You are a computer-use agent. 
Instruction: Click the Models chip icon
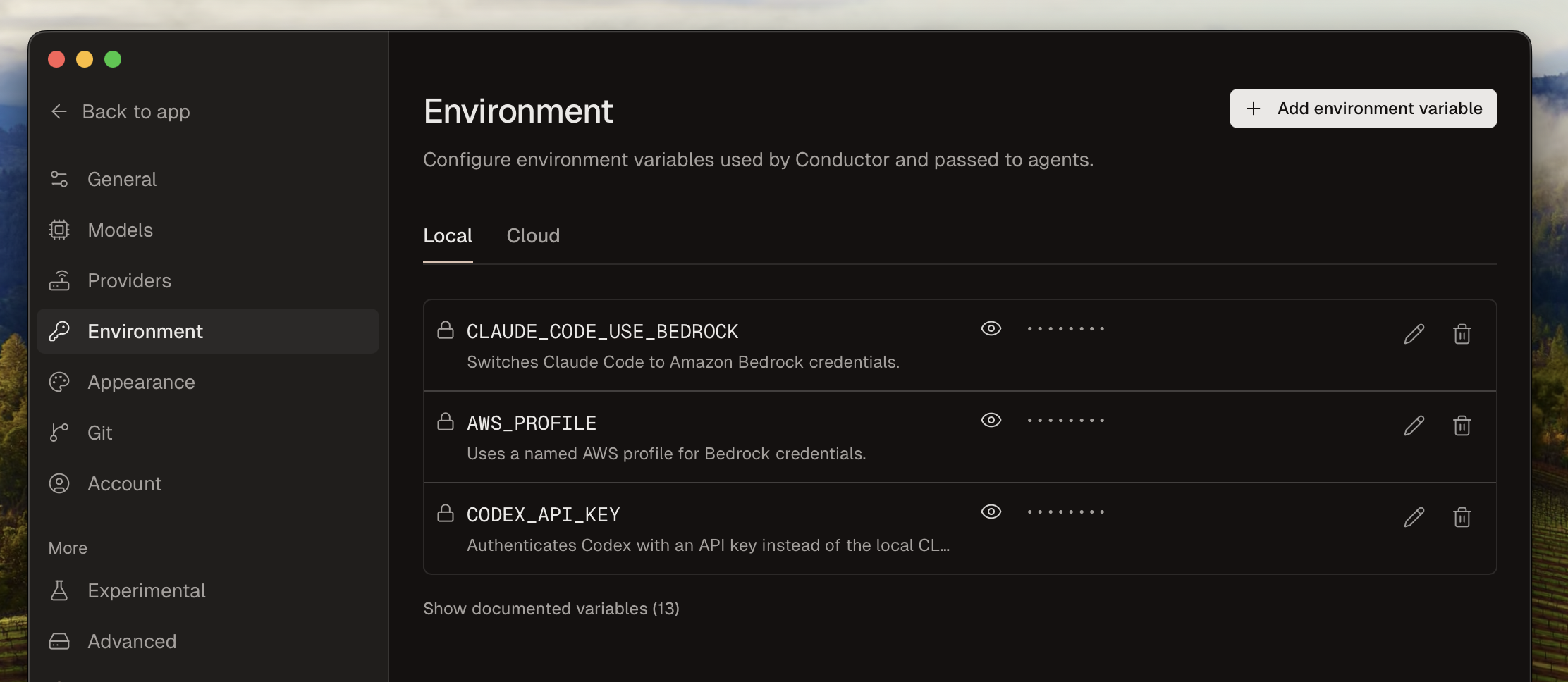59,230
